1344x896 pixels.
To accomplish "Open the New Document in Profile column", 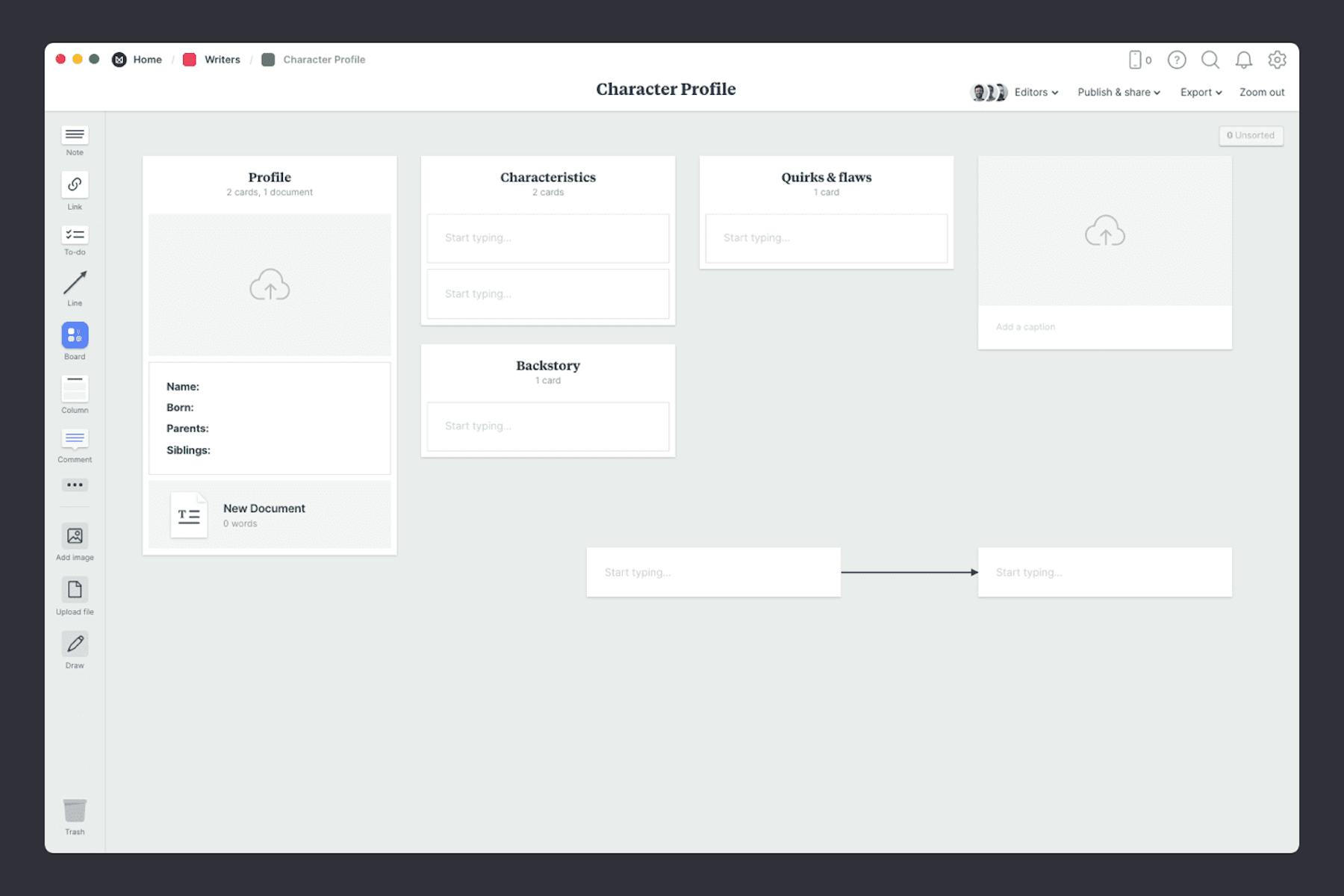I will point(264,514).
